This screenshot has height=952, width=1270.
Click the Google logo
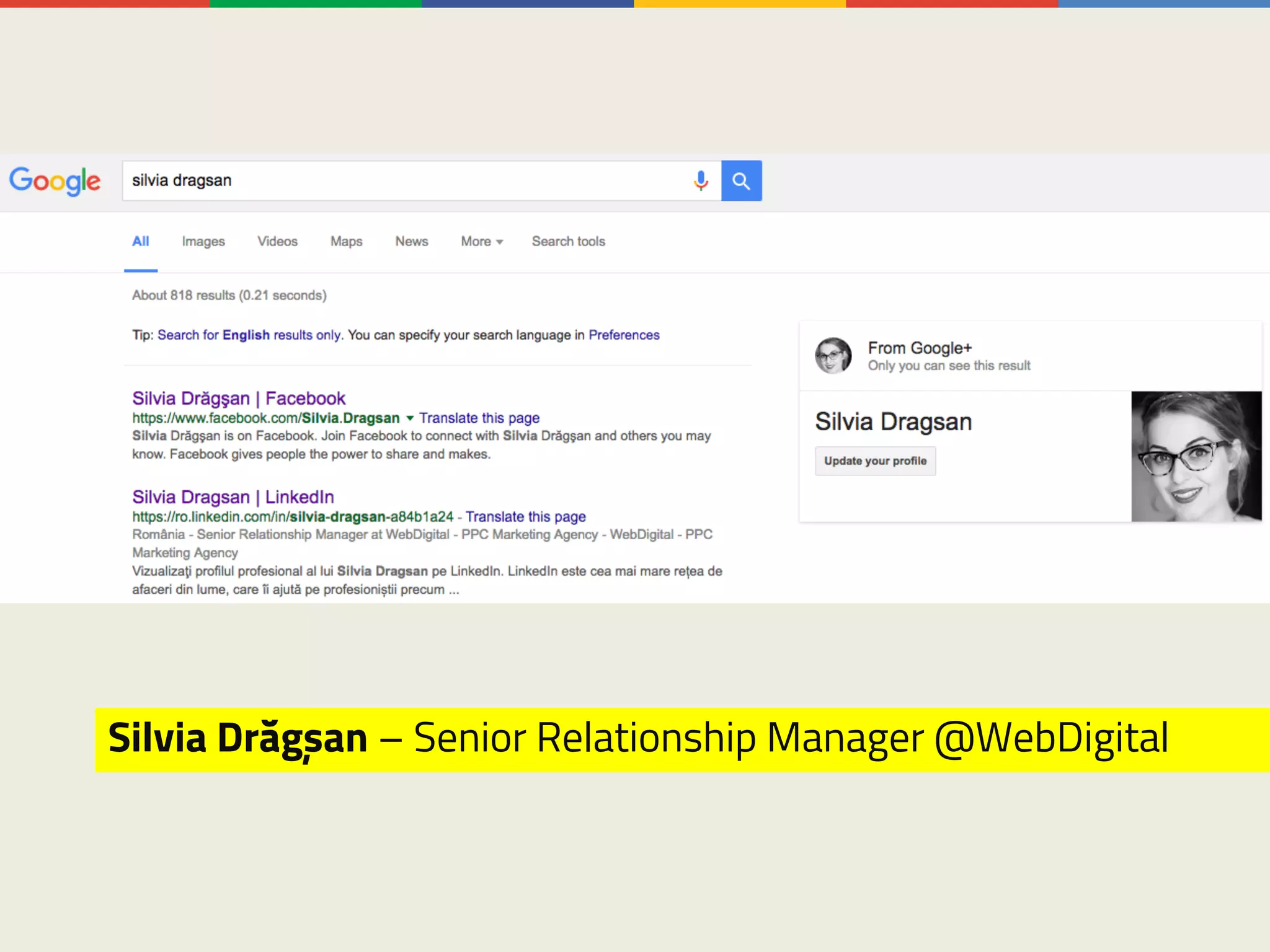(55, 181)
